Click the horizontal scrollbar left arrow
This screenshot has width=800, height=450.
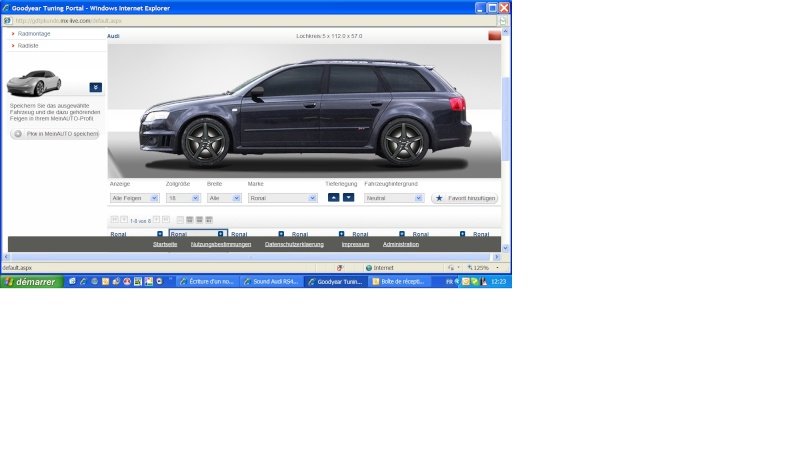[6, 257]
